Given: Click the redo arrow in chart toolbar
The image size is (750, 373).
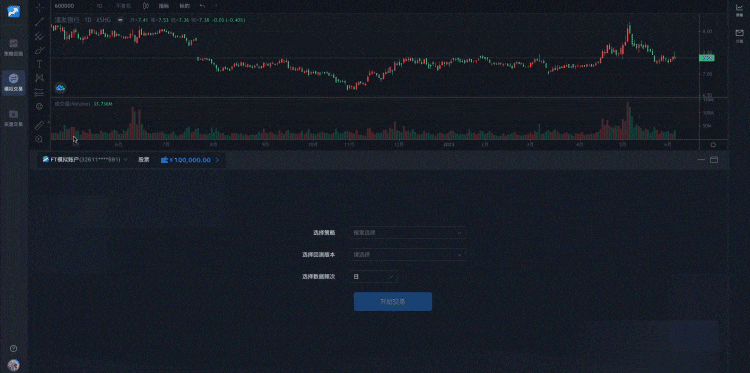Looking at the screenshot, I should pyautogui.click(x=214, y=6).
